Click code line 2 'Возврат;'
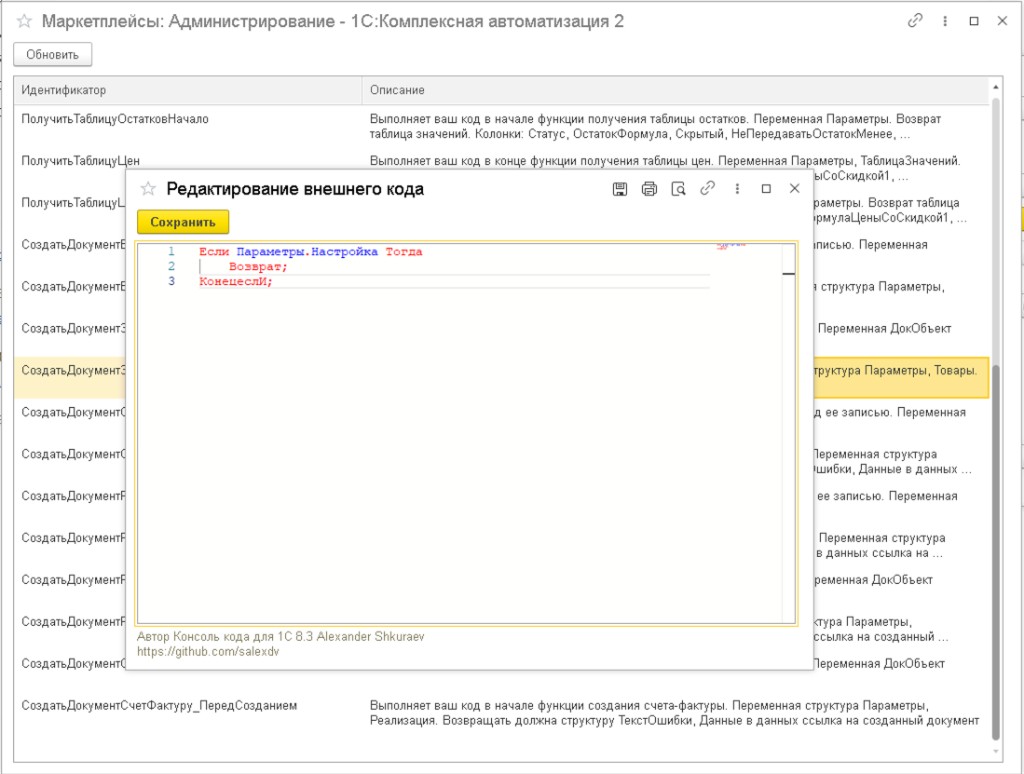Screen dimensions: 1024x774 point(258,266)
